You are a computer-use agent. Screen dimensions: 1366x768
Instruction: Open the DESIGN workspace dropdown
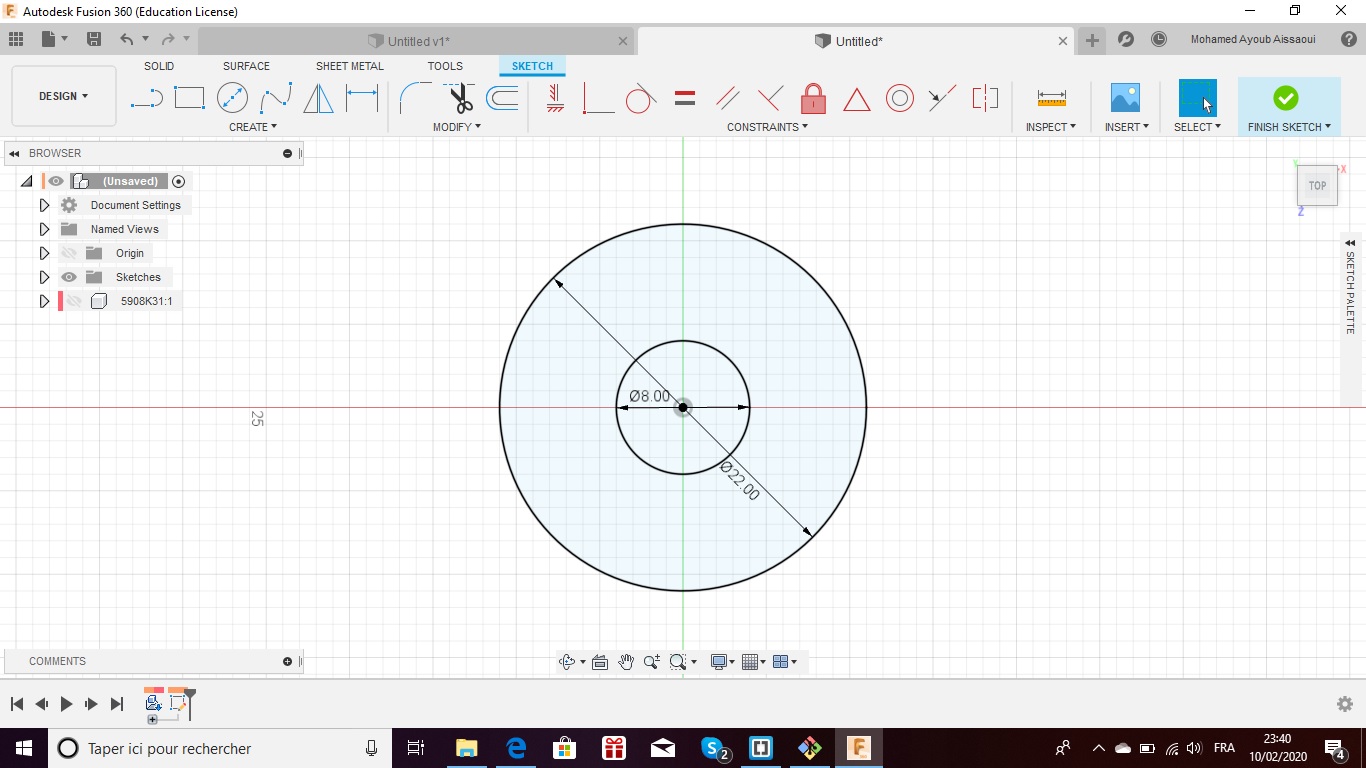coord(63,96)
